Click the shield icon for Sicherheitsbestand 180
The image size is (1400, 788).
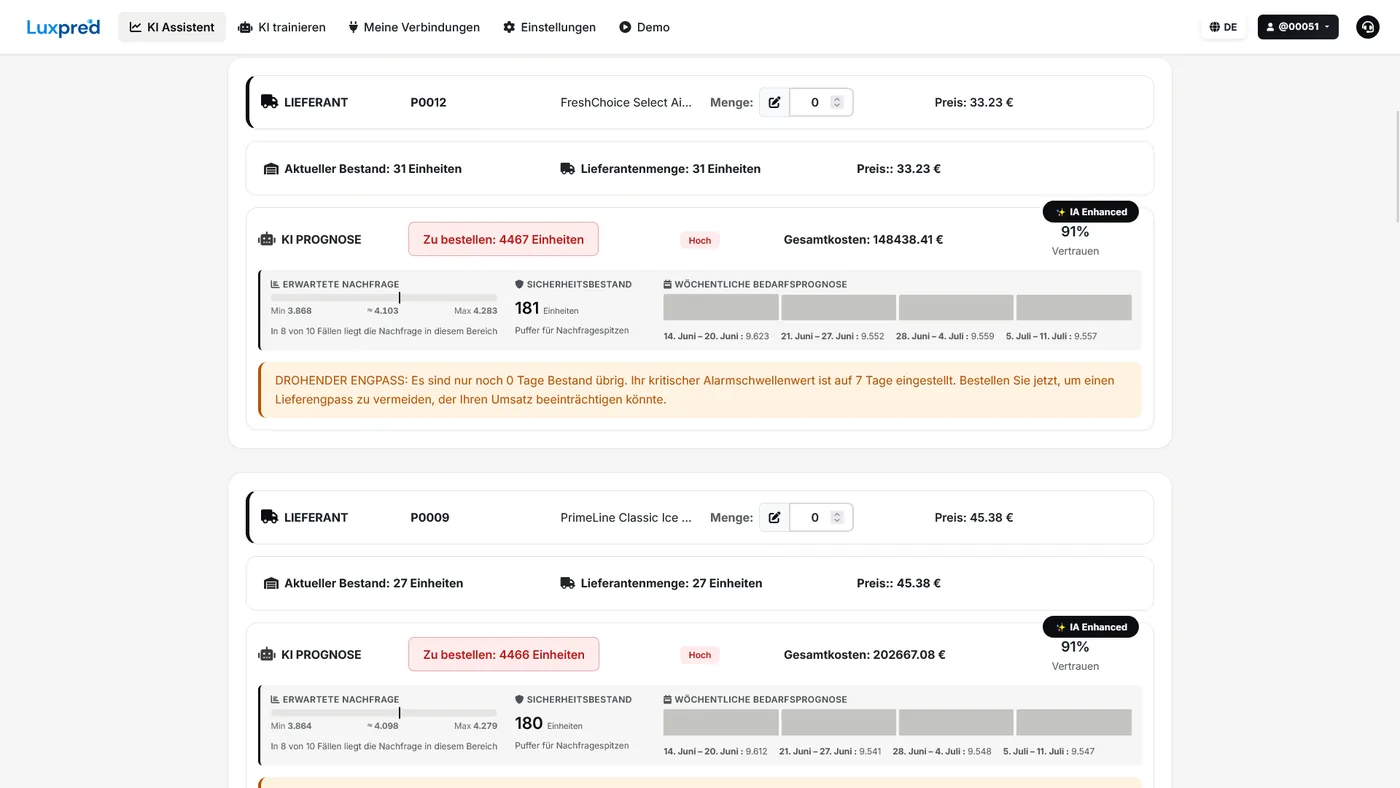click(519, 699)
